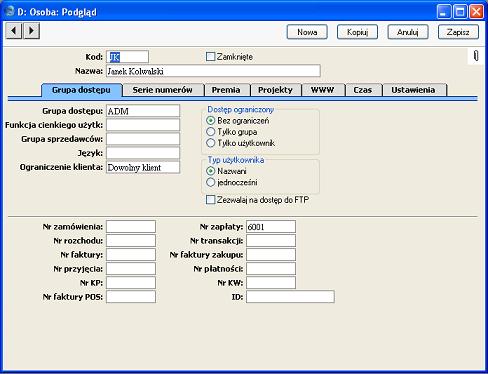This screenshot has height=374, width=488.
Task: Click the Grupa dostępu field containing ADM
Action: click(143, 111)
